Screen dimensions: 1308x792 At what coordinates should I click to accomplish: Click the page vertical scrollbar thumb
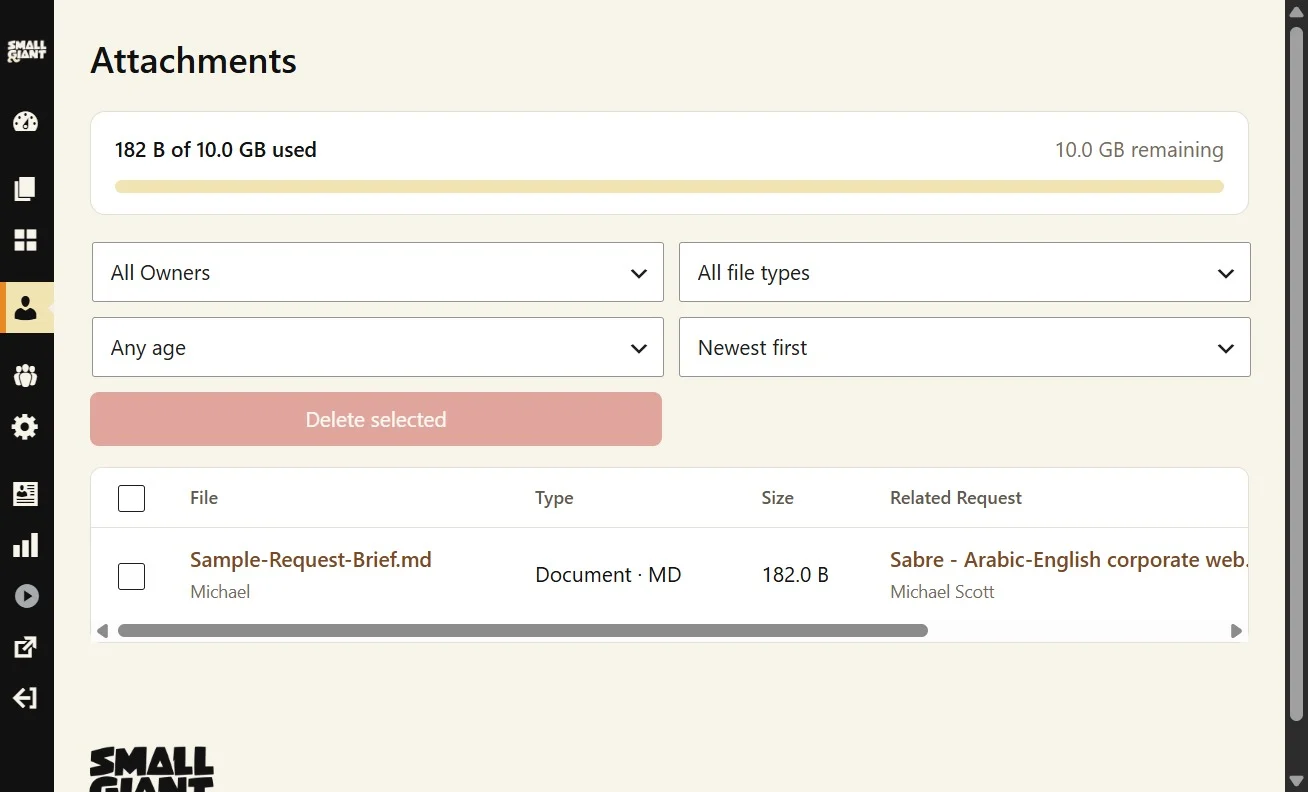[1297, 374]
